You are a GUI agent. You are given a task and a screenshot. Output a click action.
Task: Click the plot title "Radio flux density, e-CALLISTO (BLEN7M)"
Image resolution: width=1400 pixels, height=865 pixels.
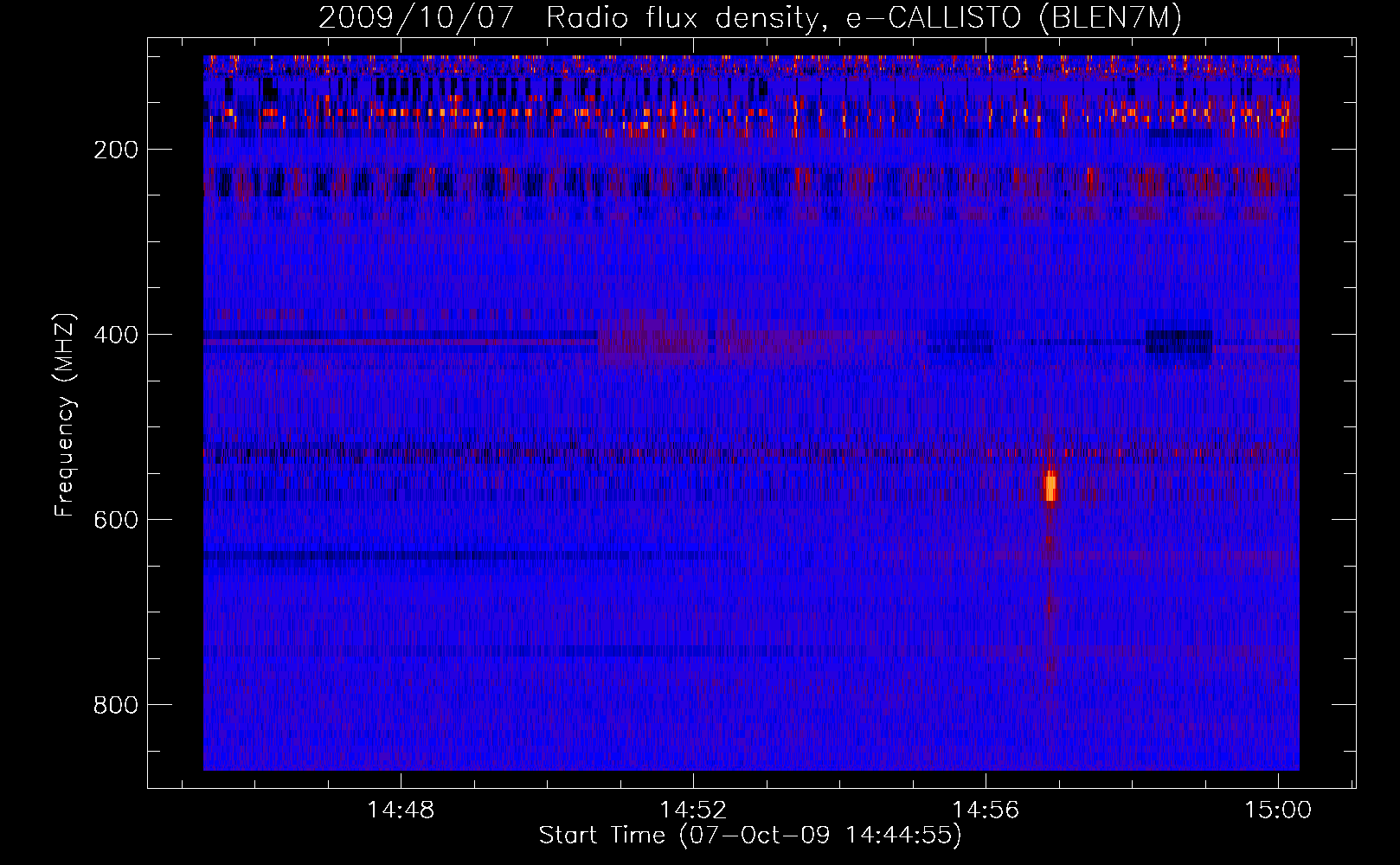coord(864,18)
